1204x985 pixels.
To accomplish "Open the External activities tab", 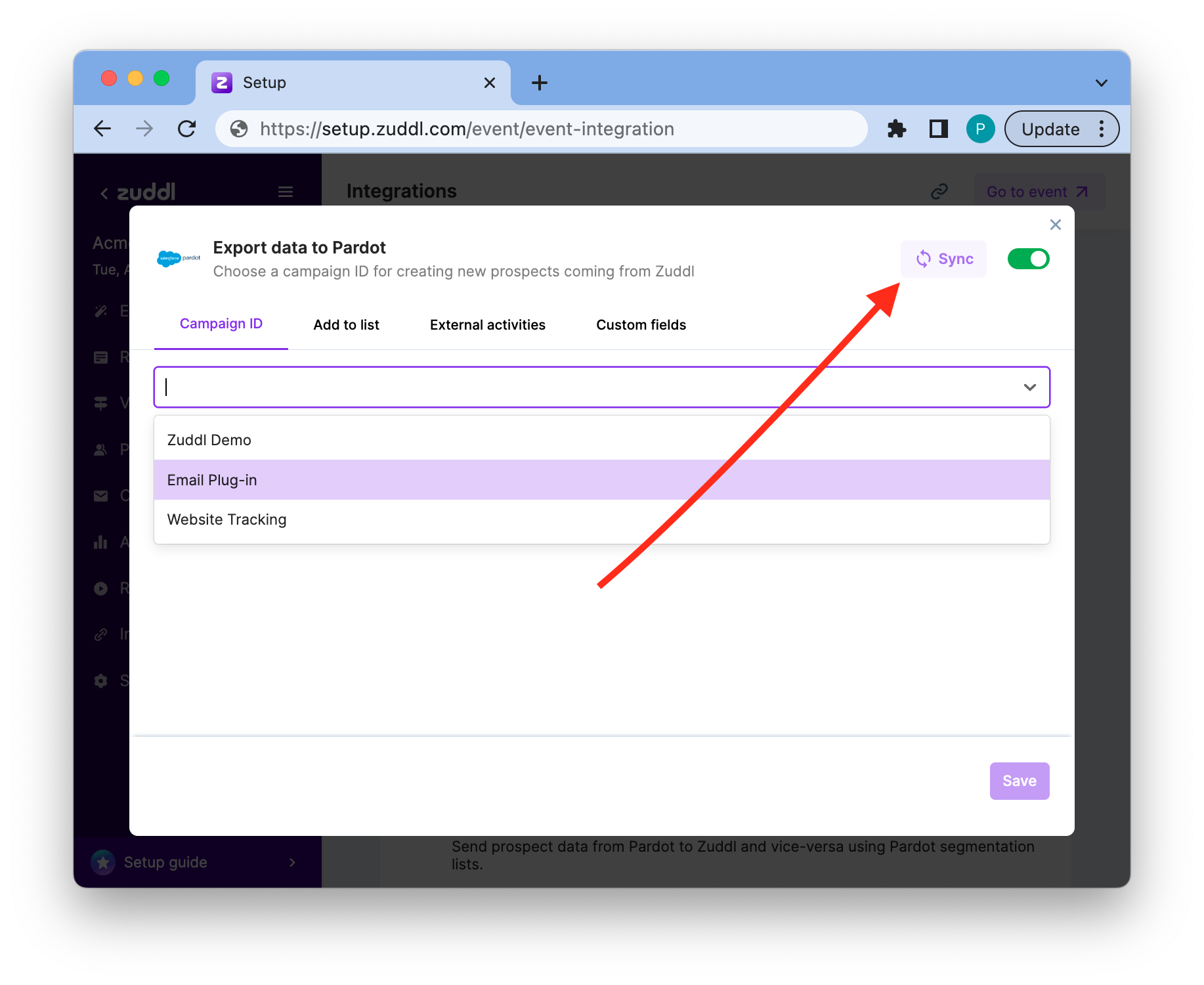I will 487,324.
